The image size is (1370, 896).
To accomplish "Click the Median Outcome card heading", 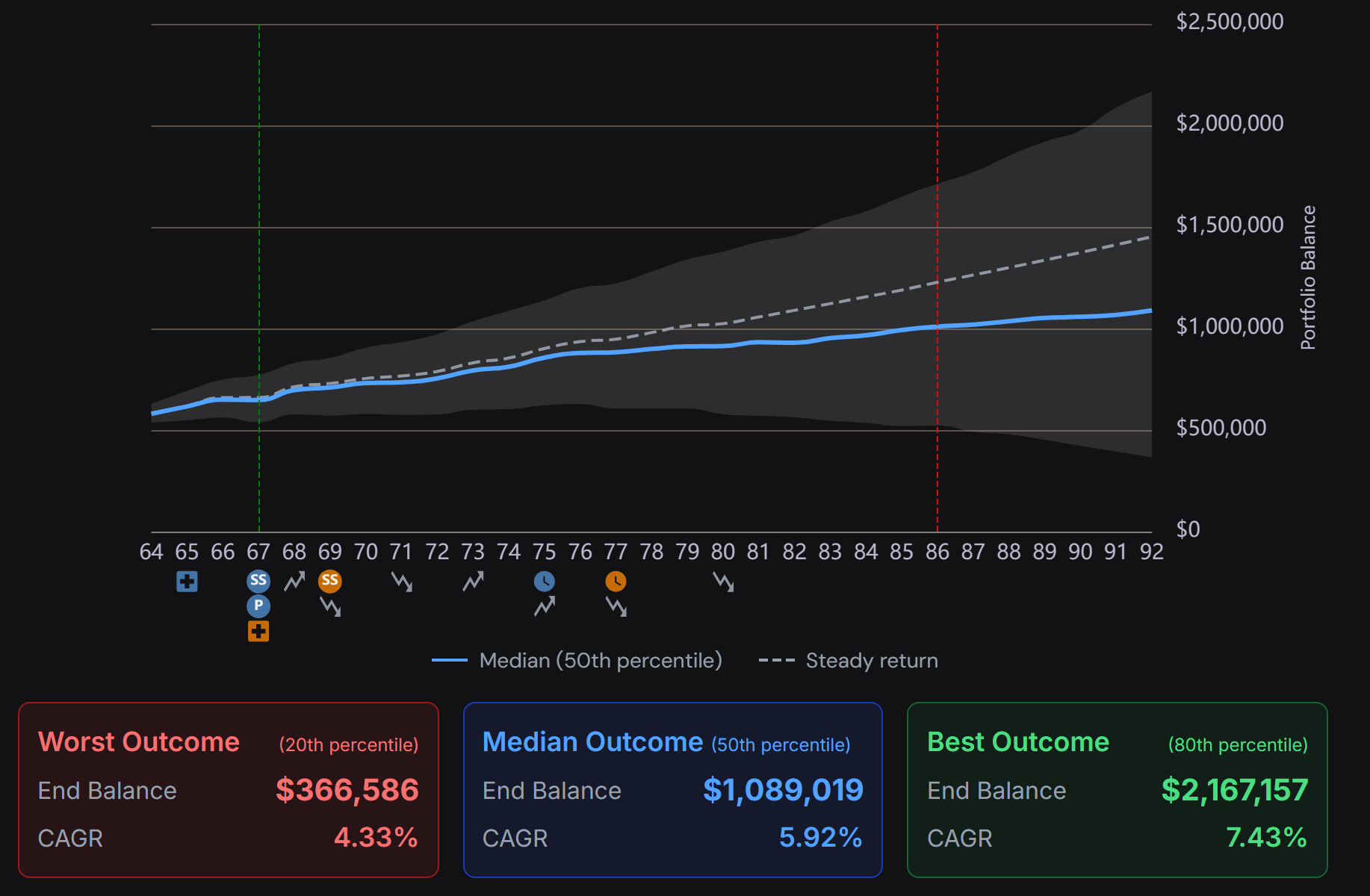I will coord(593,742).
